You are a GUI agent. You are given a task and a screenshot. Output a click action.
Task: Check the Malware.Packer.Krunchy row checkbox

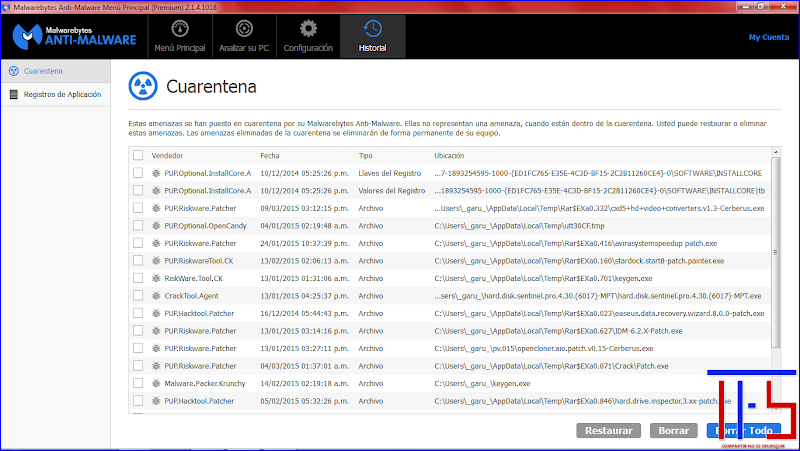click(138, 383)
